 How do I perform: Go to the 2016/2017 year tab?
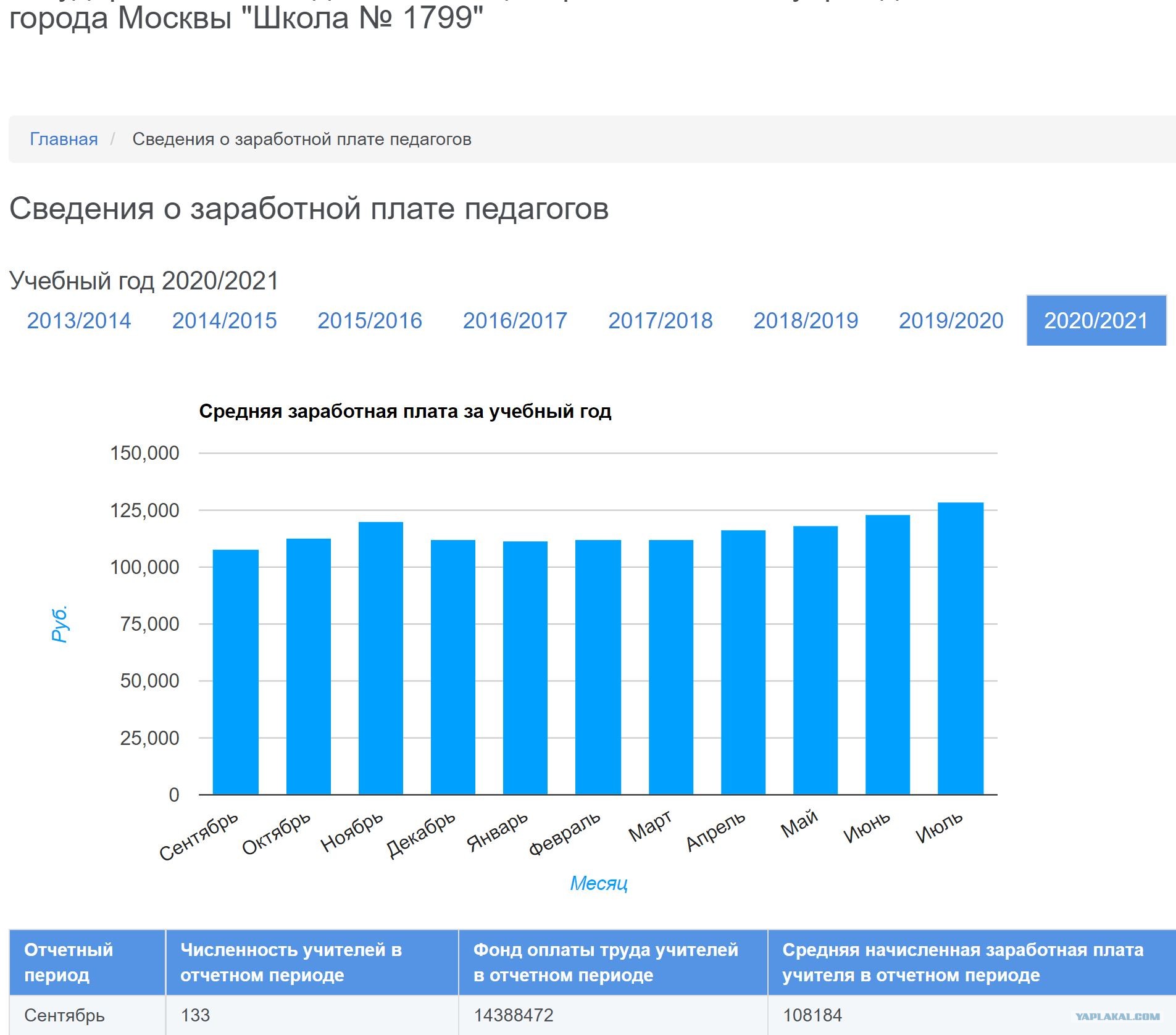(515, 320)
